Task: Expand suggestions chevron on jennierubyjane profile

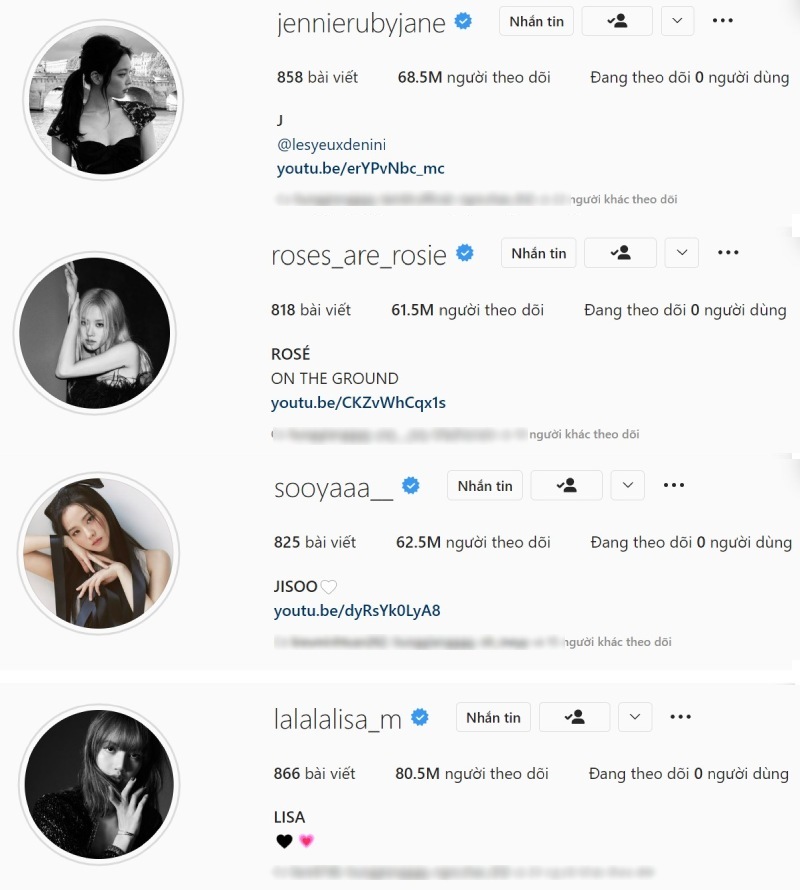Action: 677,21
